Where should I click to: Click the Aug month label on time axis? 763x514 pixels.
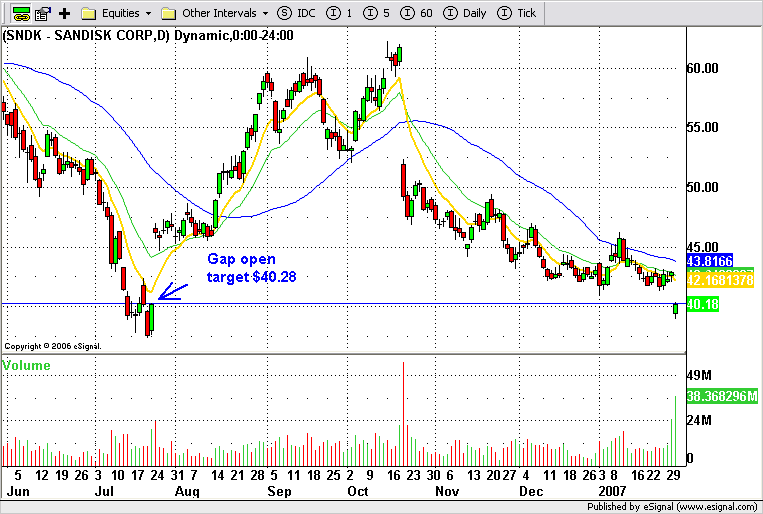[x=187, y=492]
